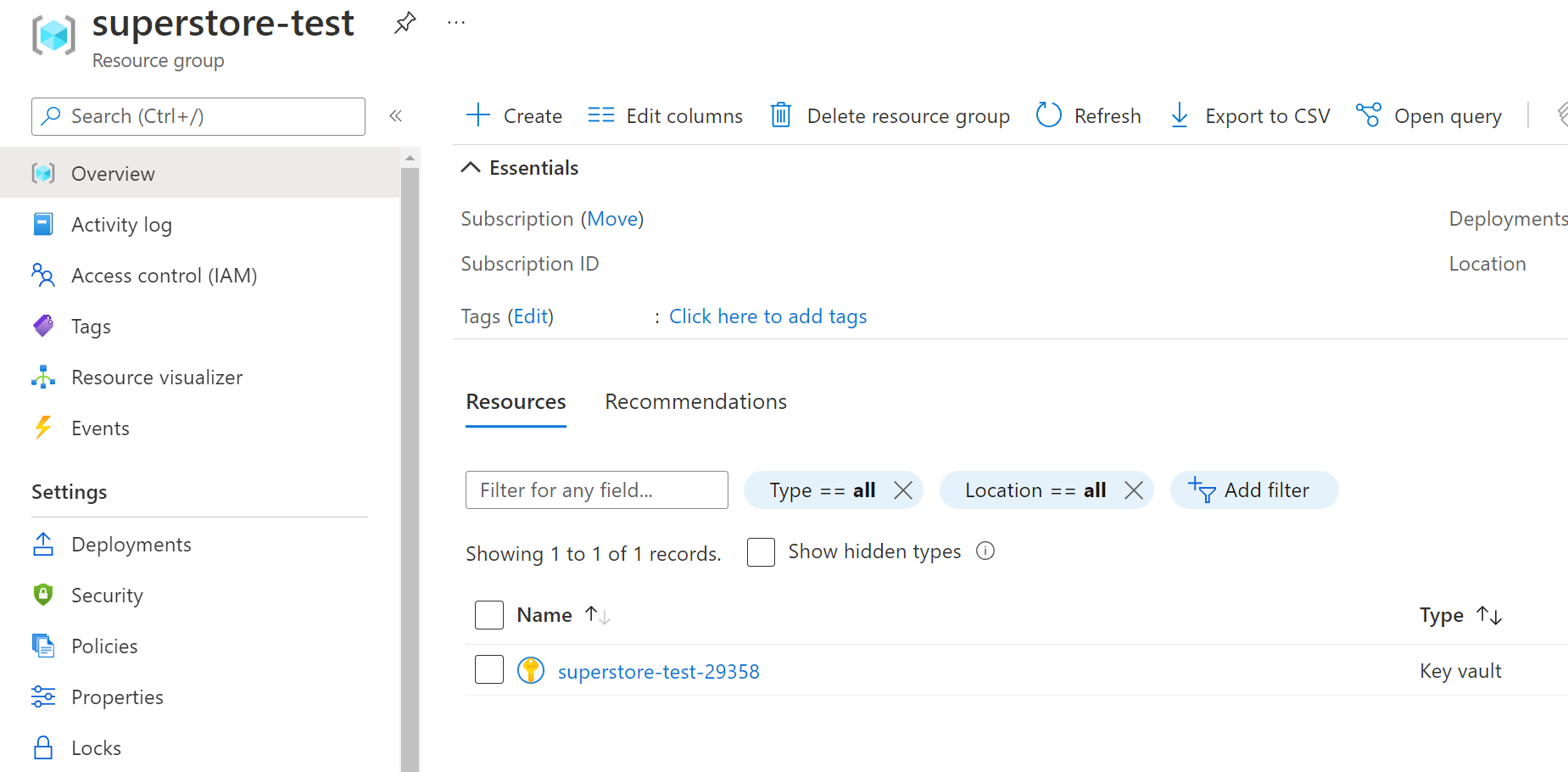Open Access control (IAM)
The height and width of the screenshot is (772, 1568).
tap(164, 276)
